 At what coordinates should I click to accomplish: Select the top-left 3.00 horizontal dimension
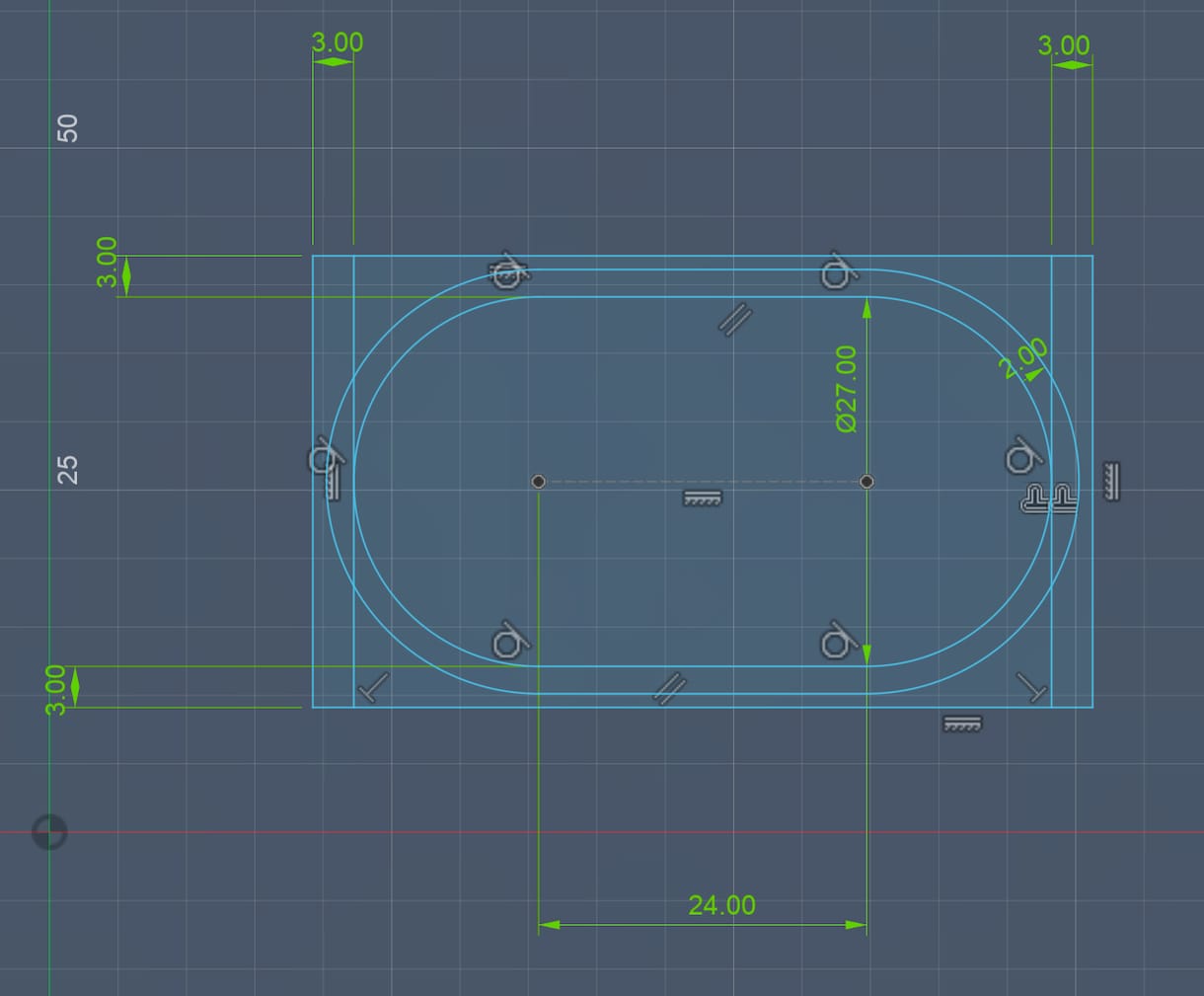(338, 42)
